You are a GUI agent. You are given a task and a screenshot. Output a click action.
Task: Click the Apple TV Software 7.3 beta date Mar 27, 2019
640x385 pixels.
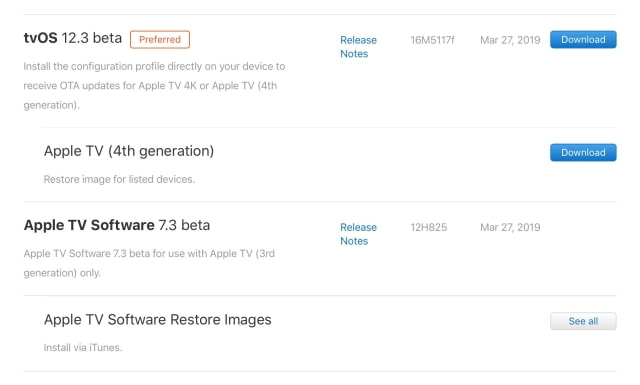click(x=510, y=227)
